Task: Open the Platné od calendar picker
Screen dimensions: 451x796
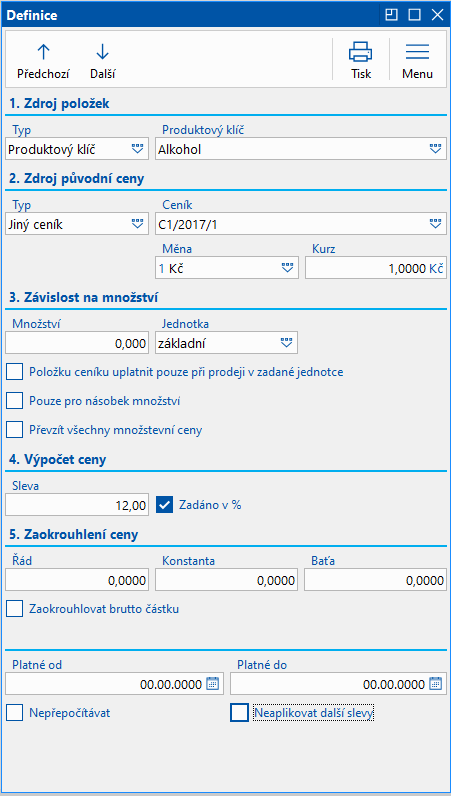Action: click(x=212, y=684)
